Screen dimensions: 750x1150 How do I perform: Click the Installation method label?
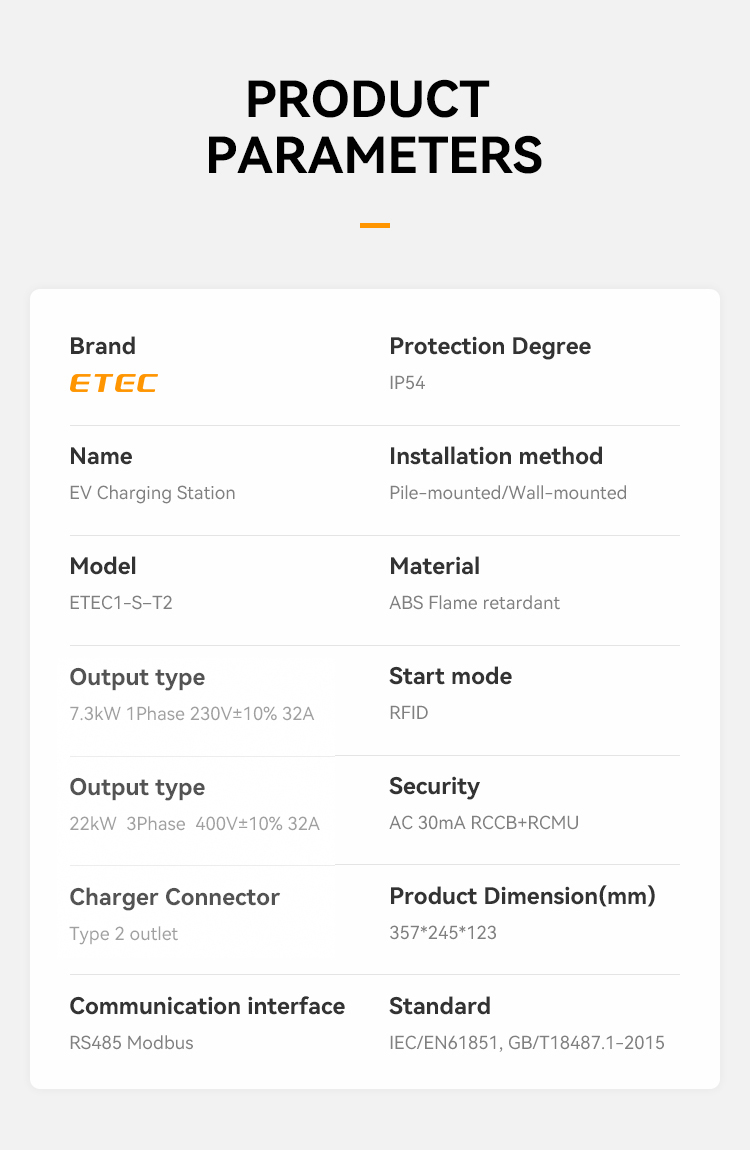coord(496,456)
